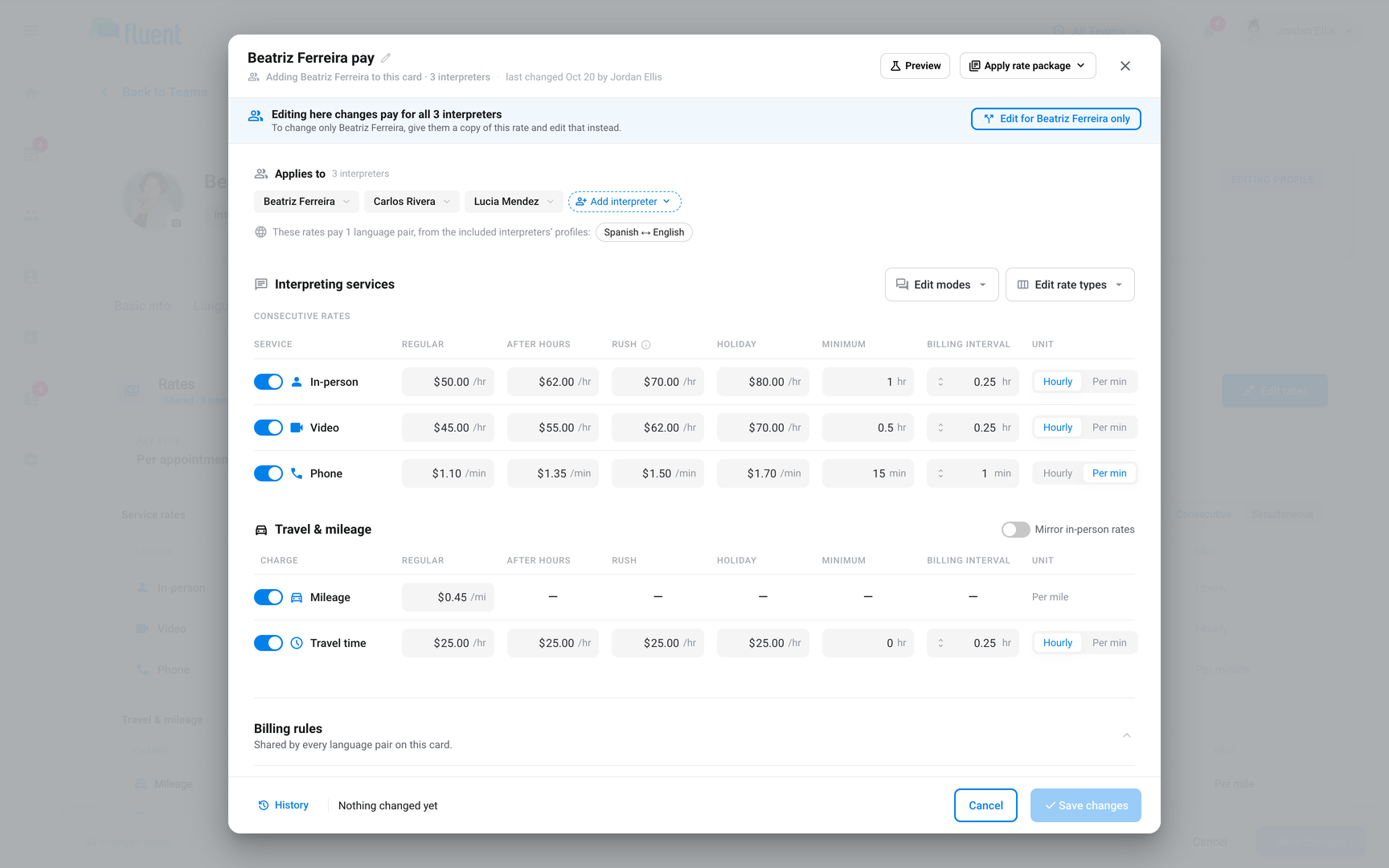The width and height of the screenshot is (1389, 868).
Task: Click the Mileage car icon
Action: pyautogui.click(x=297, y=597)
